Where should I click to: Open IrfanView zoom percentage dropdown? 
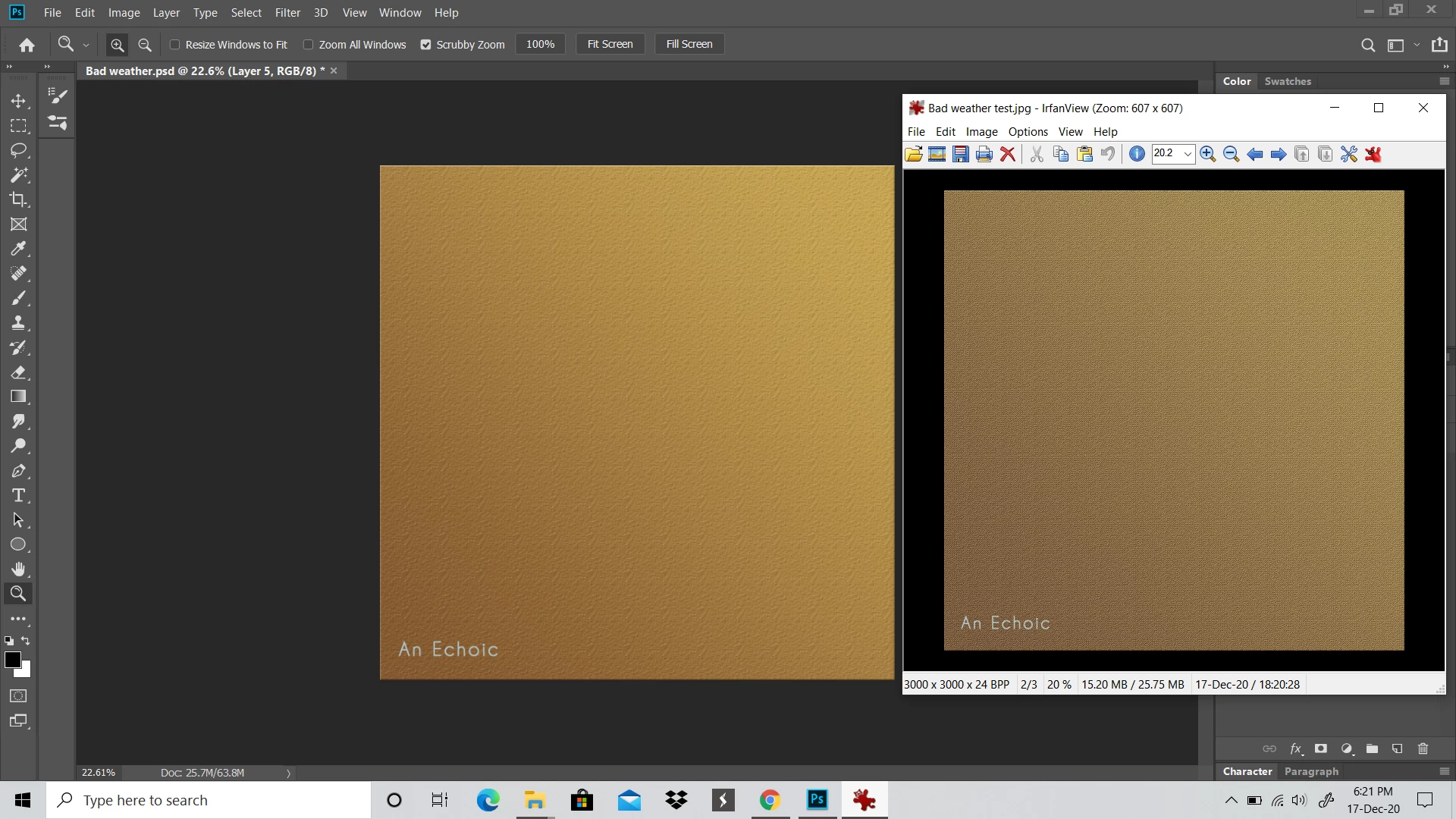(1188, 154)
